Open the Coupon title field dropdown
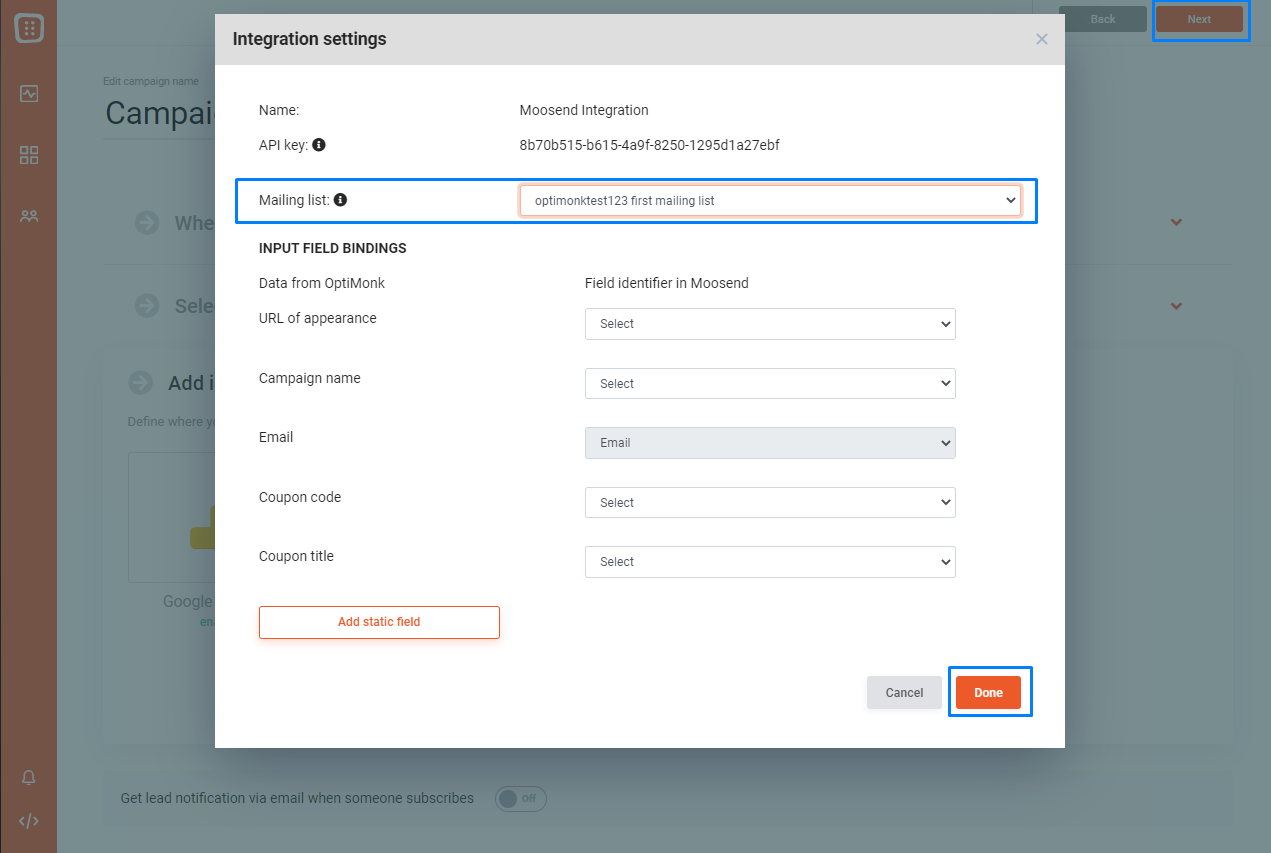 (770, 562)
